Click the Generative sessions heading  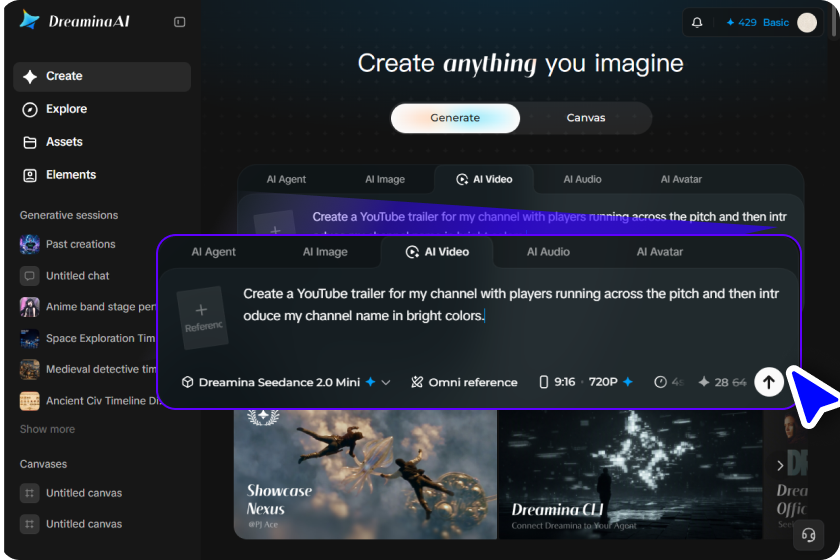69,215
